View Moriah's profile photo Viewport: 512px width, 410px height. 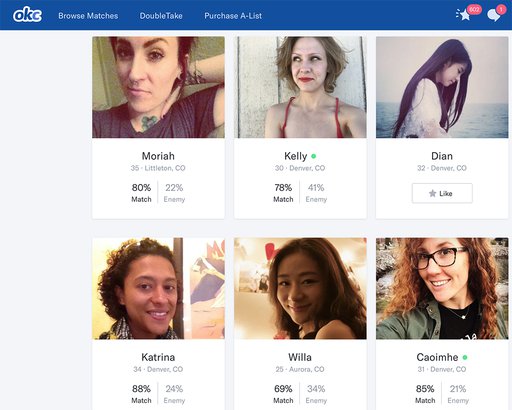coord(158,87)
